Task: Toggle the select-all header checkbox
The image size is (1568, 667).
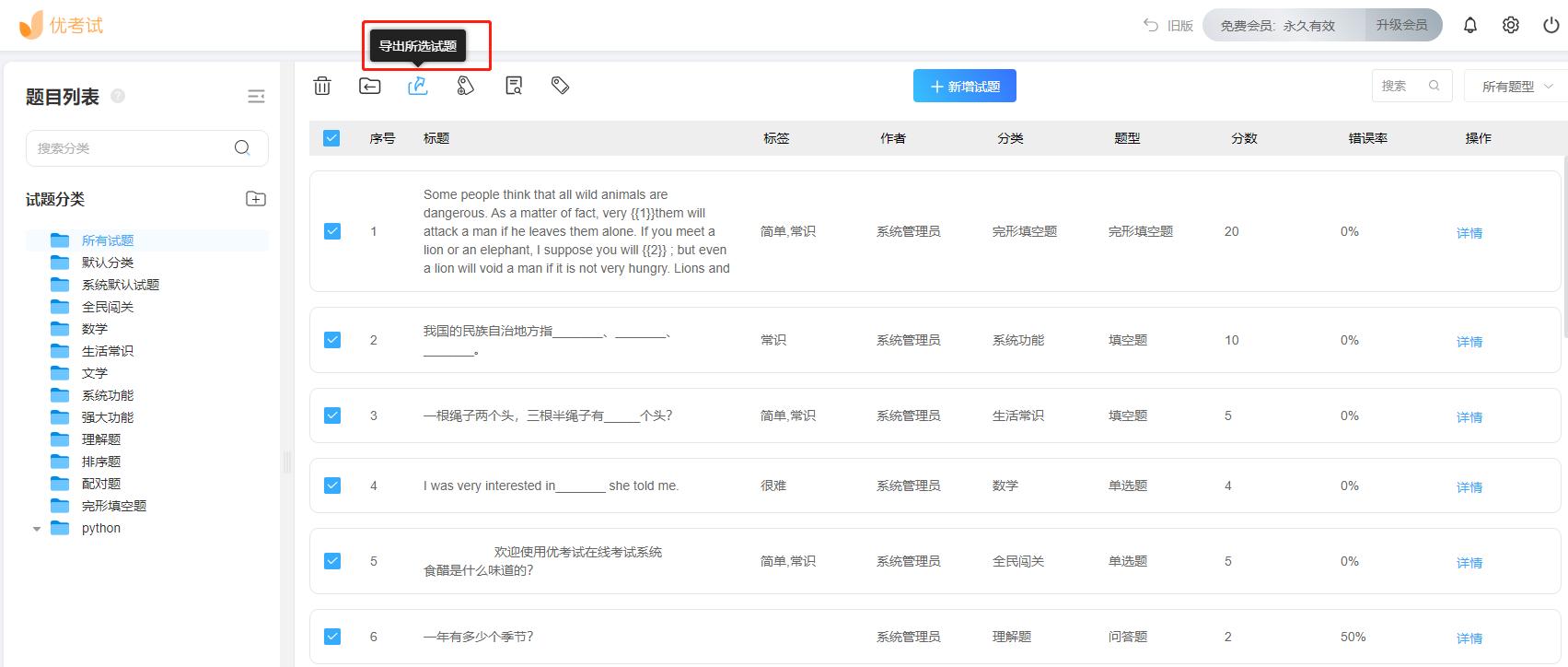Action: tap(331, 138)
